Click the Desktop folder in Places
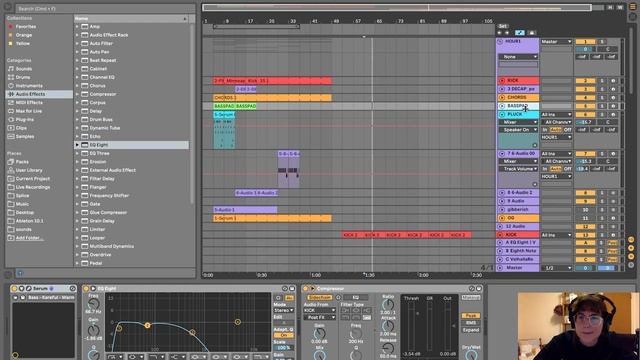 tap(24, 212)
